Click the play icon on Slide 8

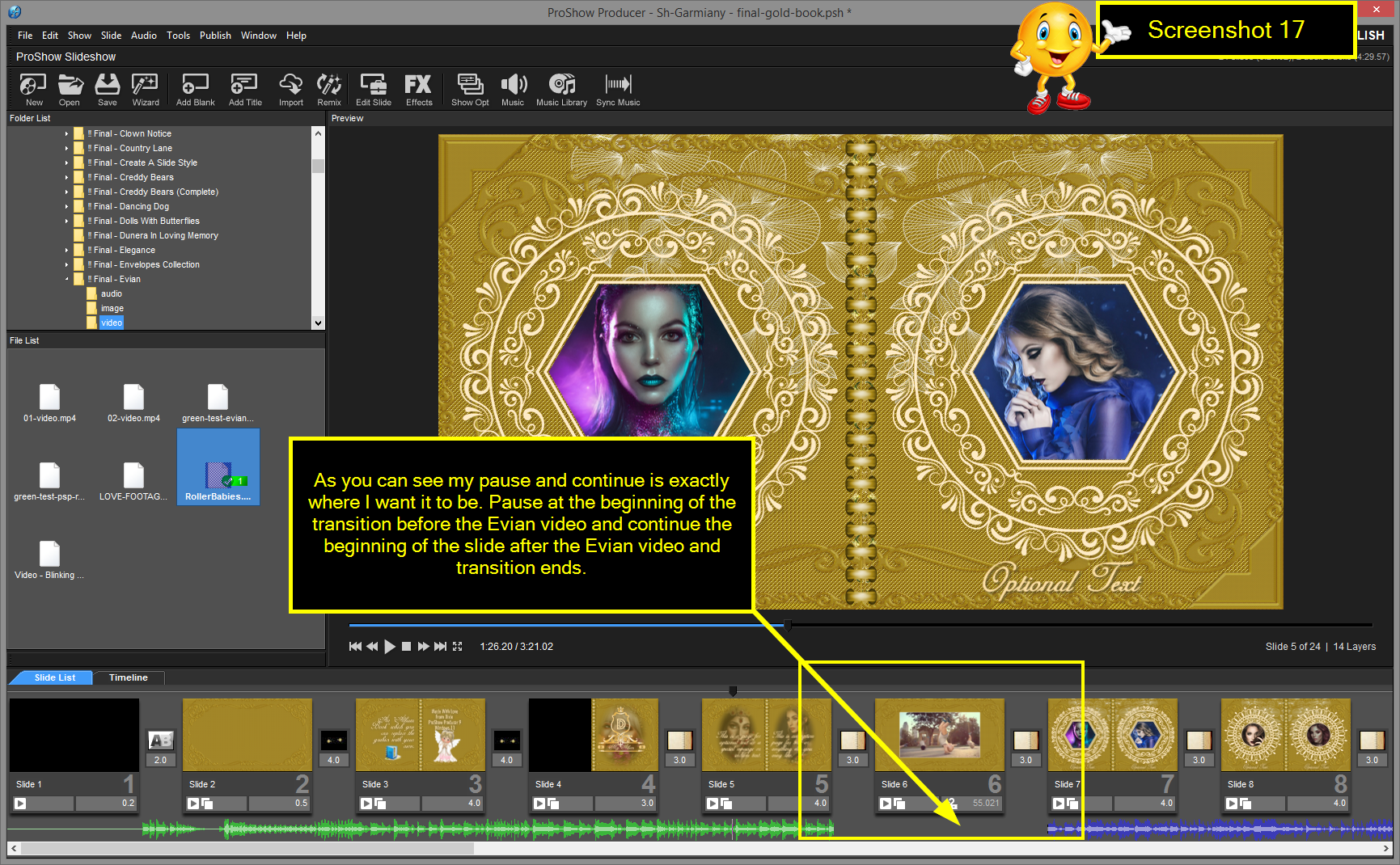pyautogui.click(x=1232, y=804)
